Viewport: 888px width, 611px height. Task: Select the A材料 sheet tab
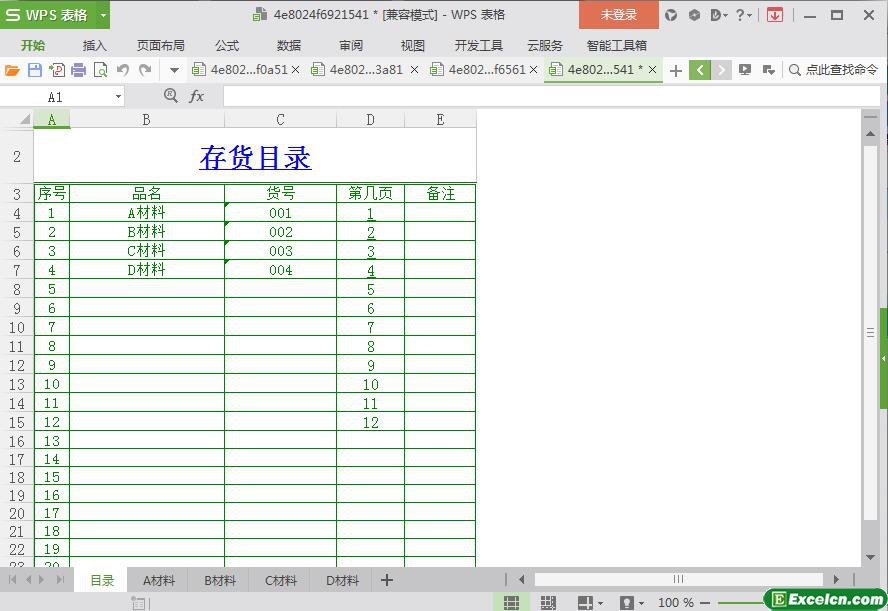pos(159,580)
